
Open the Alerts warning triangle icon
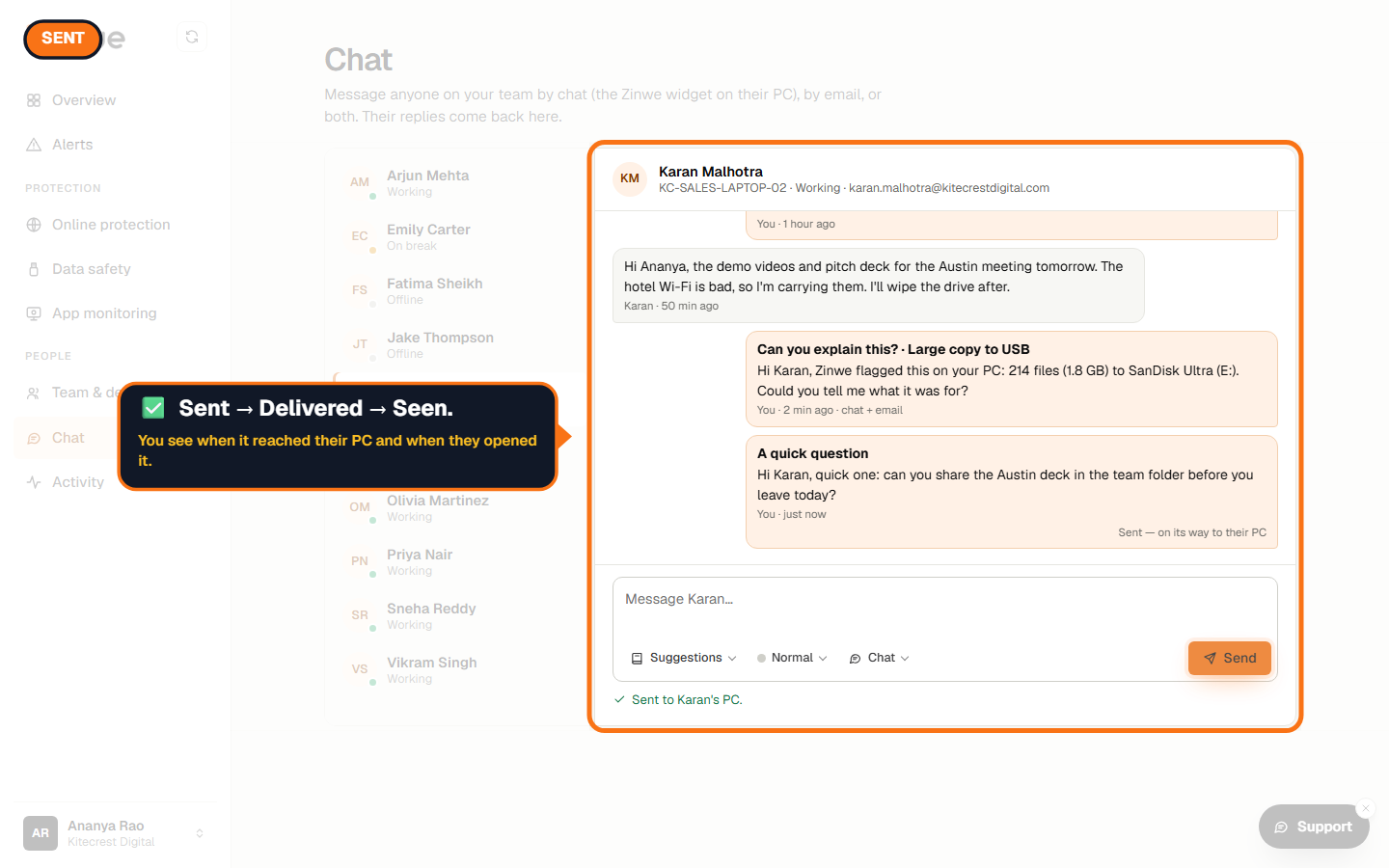(x=34, y=145)
